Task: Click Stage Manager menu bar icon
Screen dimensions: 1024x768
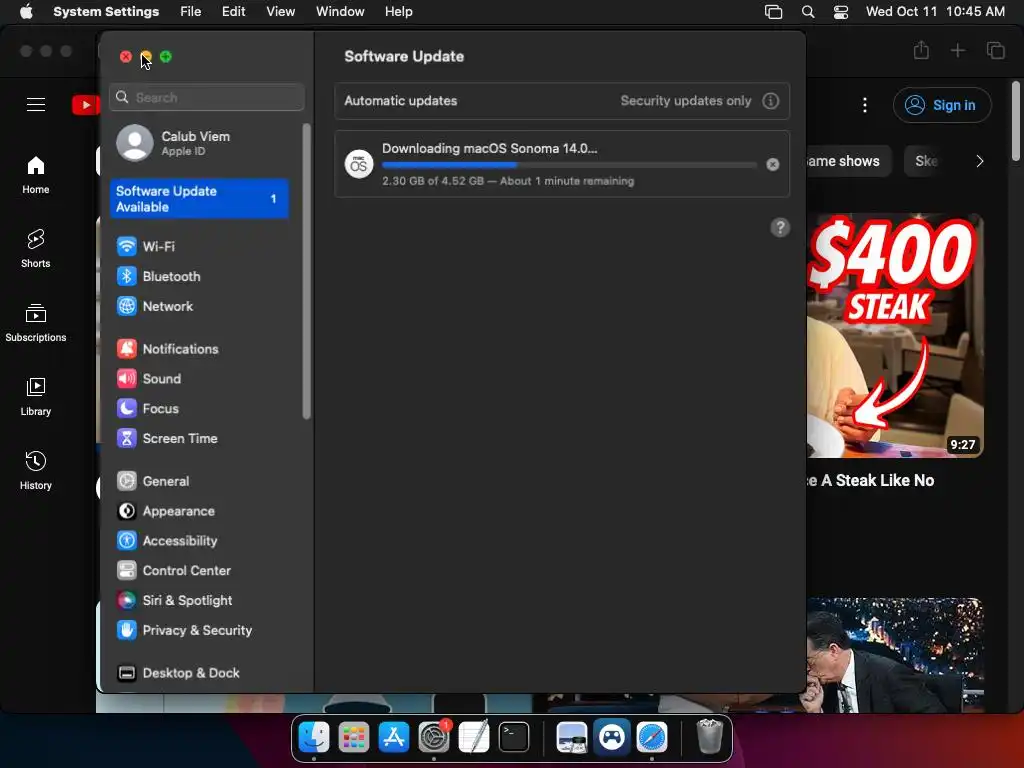Action: click(x=773, y=12)
